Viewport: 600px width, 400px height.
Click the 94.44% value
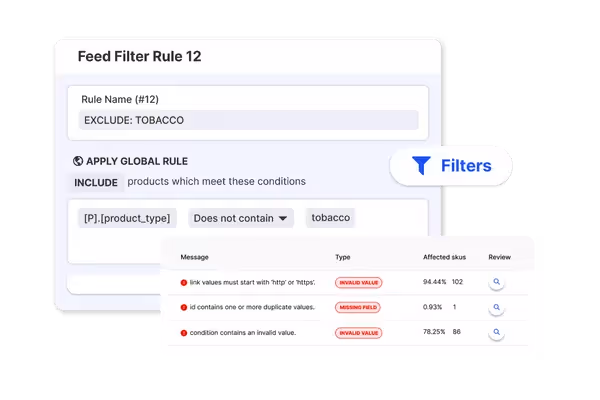pyautogui.click(x=434, y=282)
